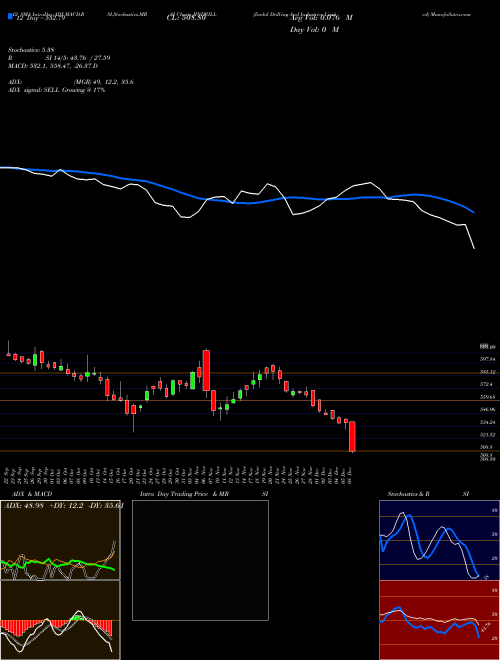This screenshot has height=660, width=500.
Task: Click the first date label '22 Sep'
Action: tap(8, 475)
